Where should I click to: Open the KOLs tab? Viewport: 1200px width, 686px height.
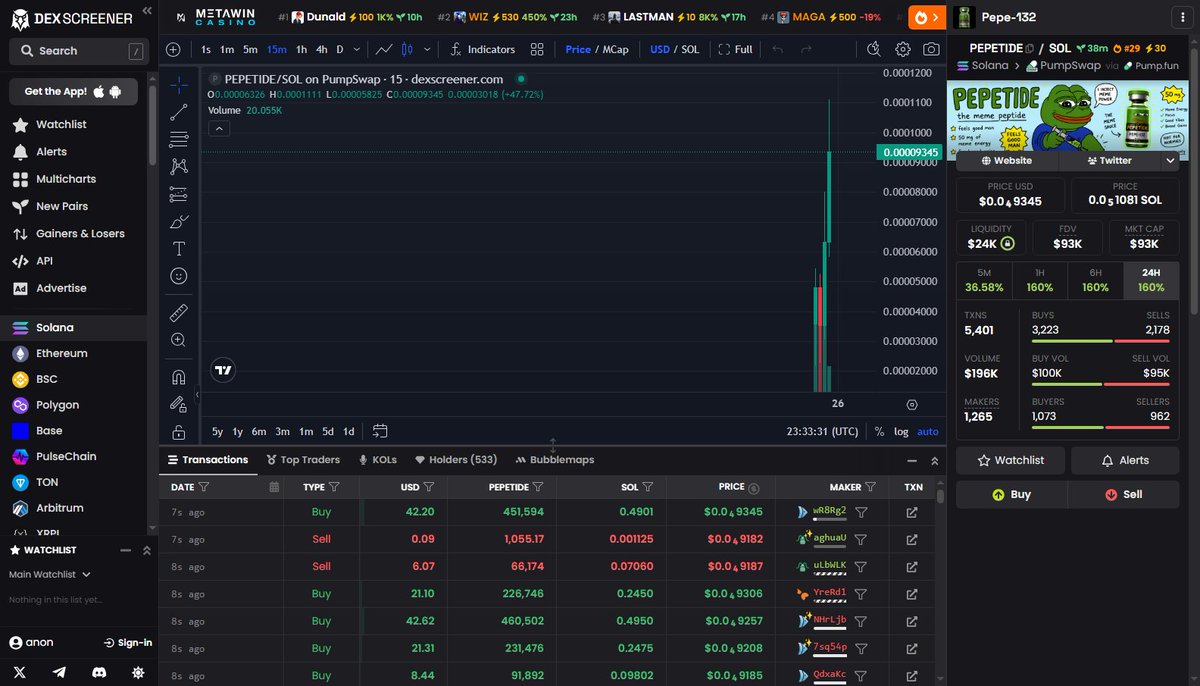pyautogui.click(x=377, y=460)
